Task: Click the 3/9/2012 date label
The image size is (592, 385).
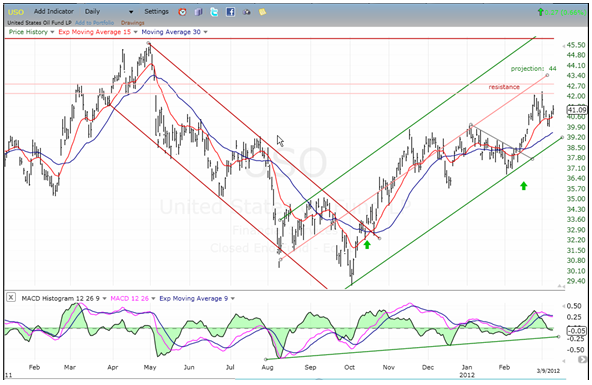Action: pos(549,371)
